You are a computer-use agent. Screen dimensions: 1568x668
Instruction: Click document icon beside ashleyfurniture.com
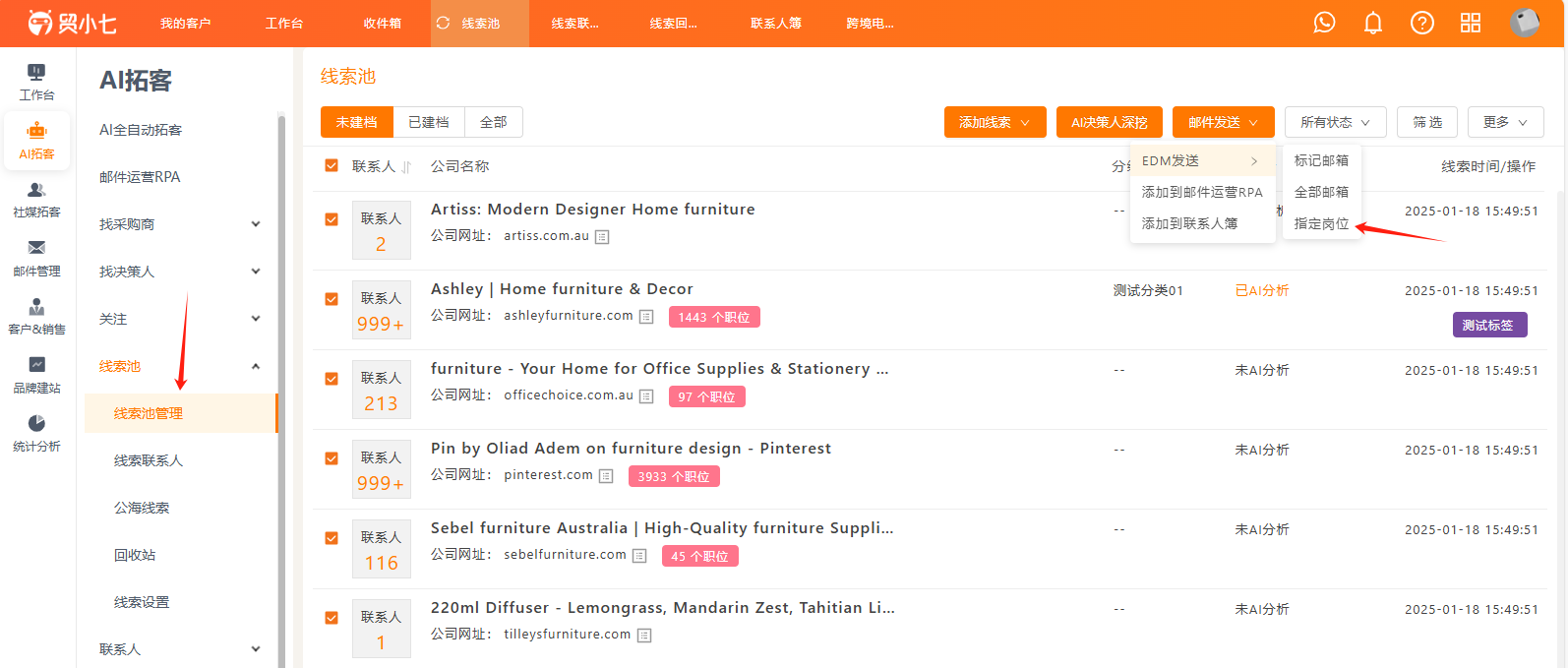click(646, 317)
